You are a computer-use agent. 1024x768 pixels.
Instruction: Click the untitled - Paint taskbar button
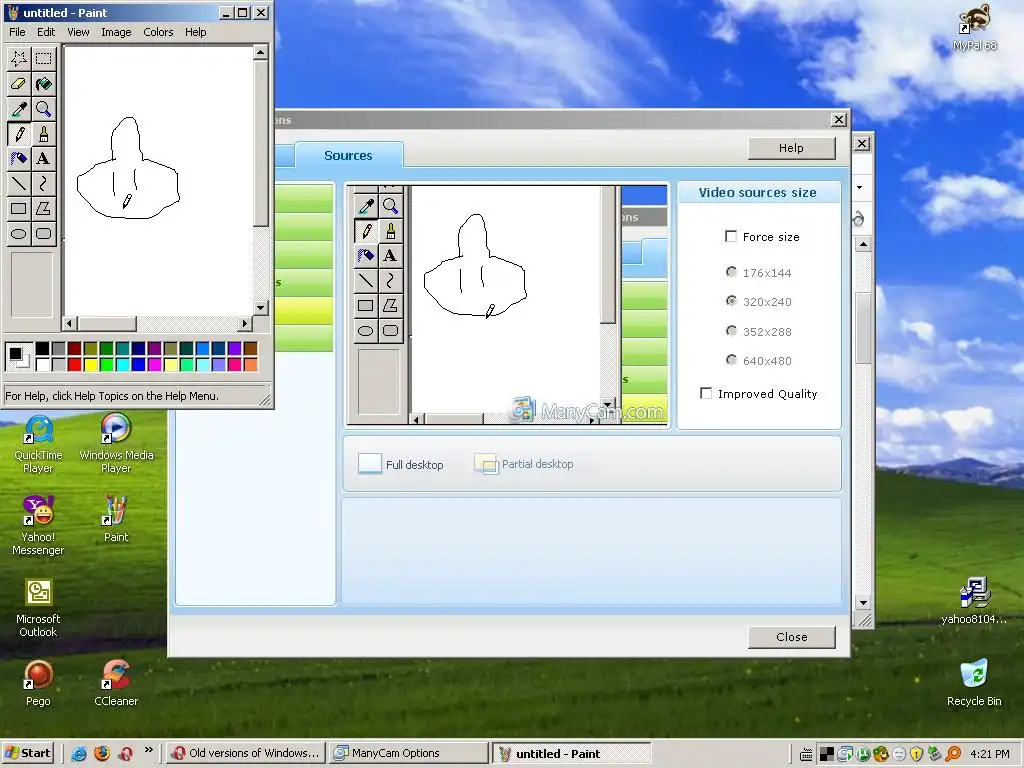click(571, 753)
